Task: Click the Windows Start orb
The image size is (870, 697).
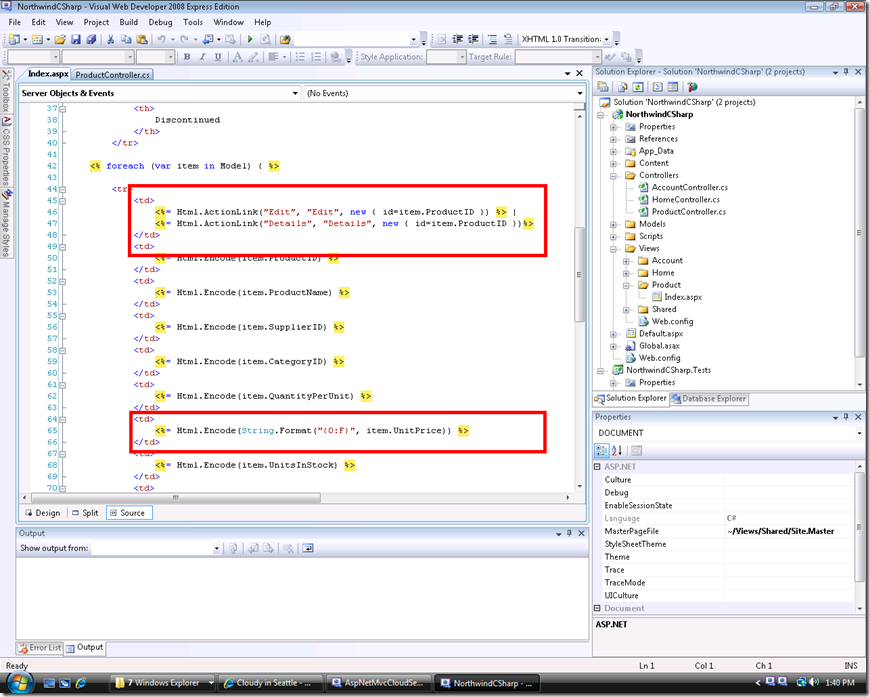Action: (x=19, y=683)
